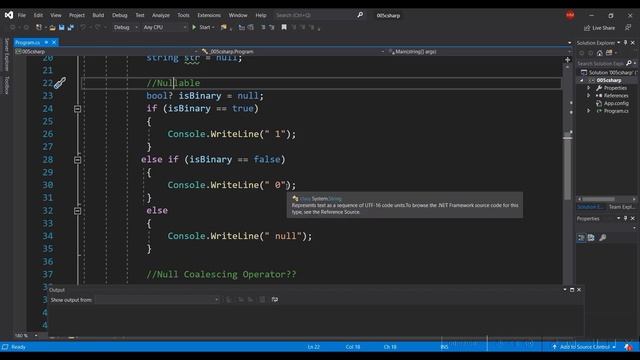Click the Live Share button
Viewport: 640px width, 360px height.
pyautogui.click(x=599, y=28)
